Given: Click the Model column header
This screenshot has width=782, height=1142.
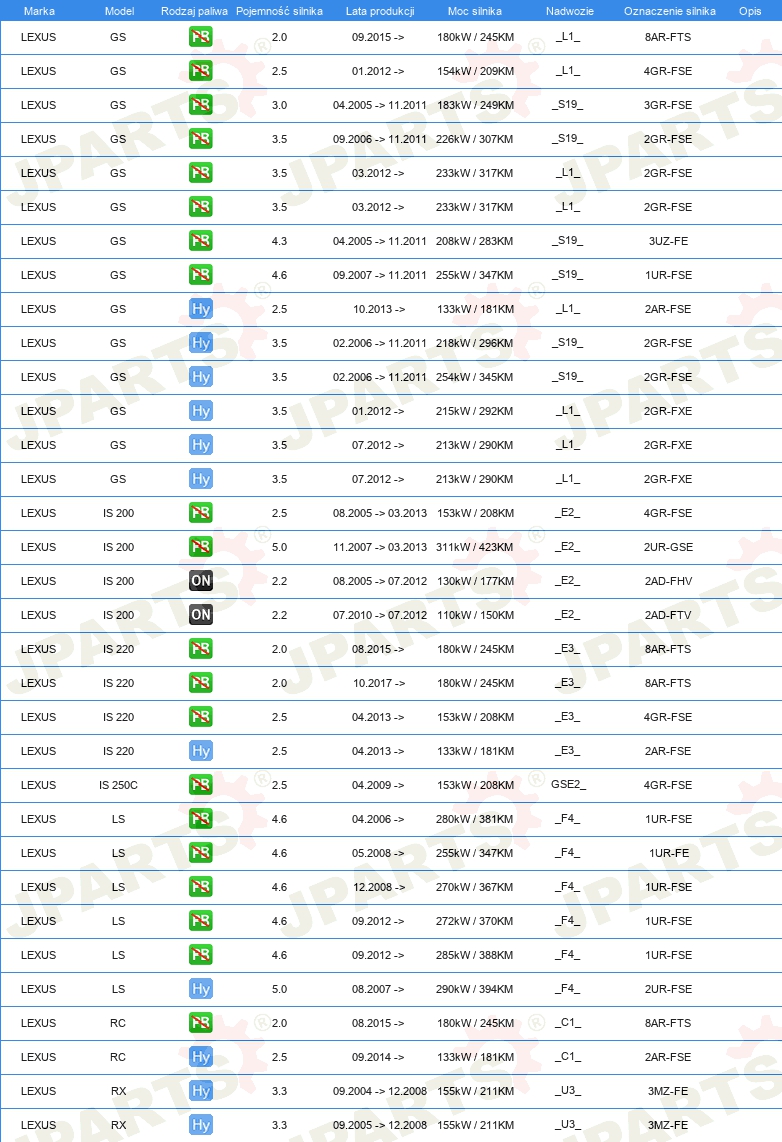Looking at the screenshot, I should 119,11.
